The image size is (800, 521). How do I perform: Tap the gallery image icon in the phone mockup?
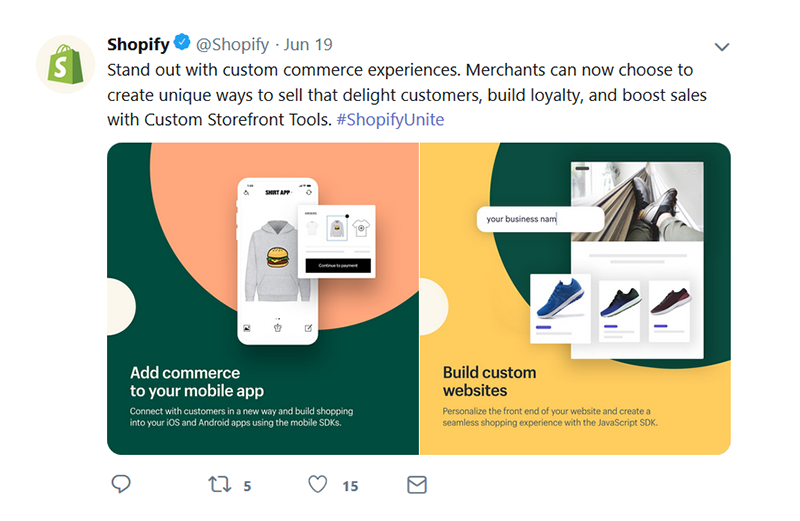pos(247,327)
